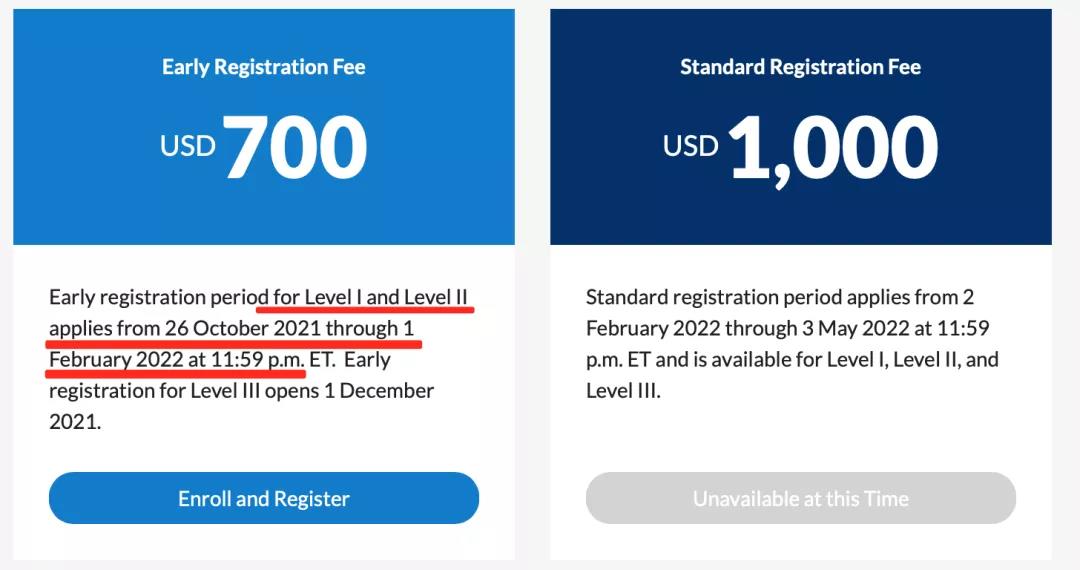This screenshot has height=570, width=1080.
Task: Select the Standard Registration Fee heading
Action: click(x=800, y=67)
